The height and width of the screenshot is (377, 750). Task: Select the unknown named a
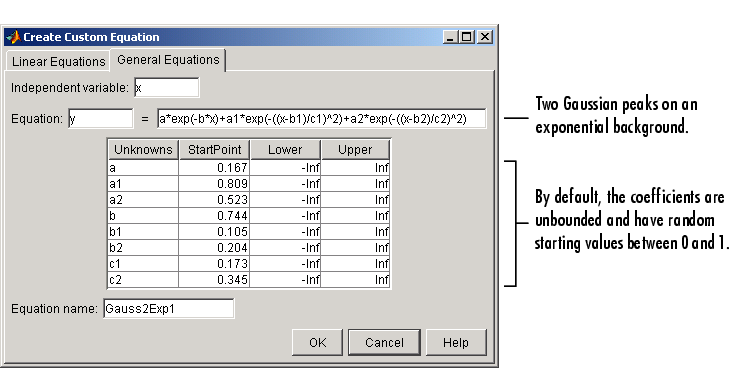(x=143, y=167)
